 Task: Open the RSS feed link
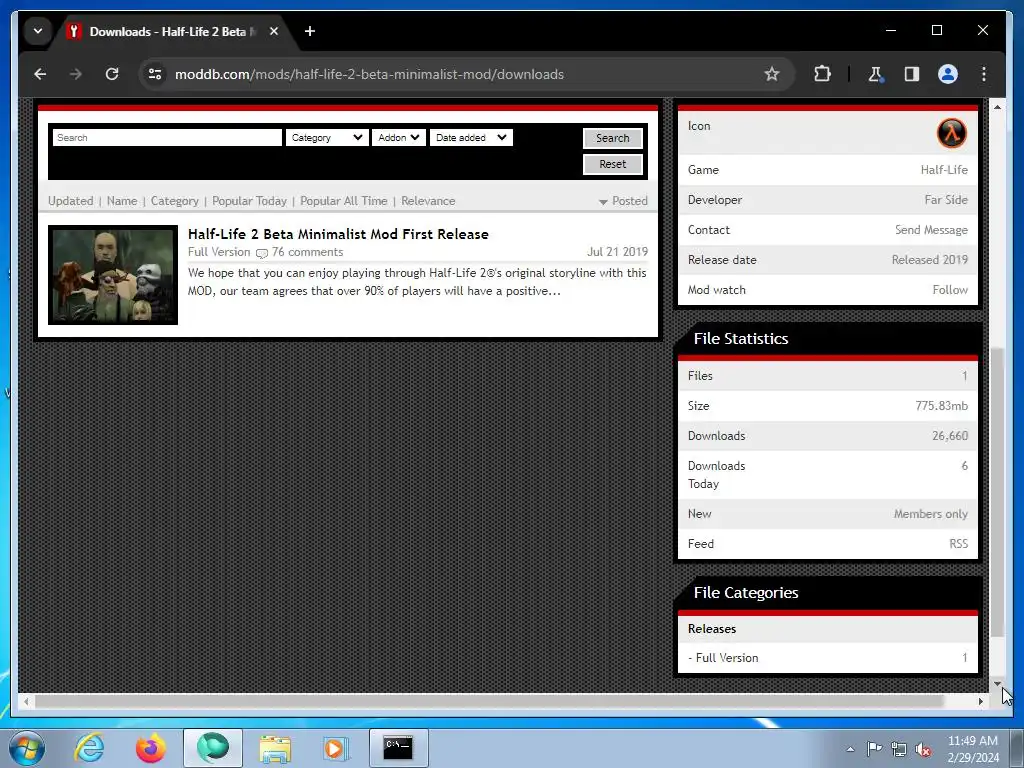(x=959, y=544)
